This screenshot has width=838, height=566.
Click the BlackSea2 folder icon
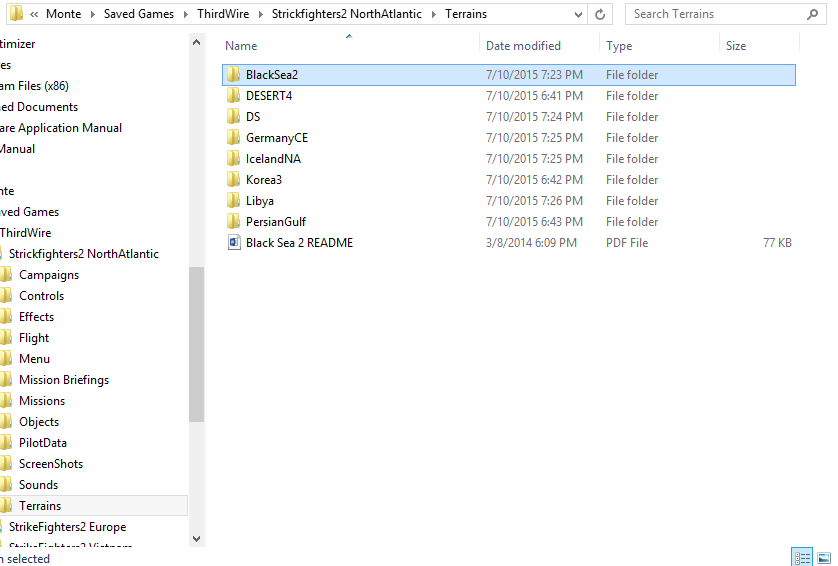click(234, 75)
